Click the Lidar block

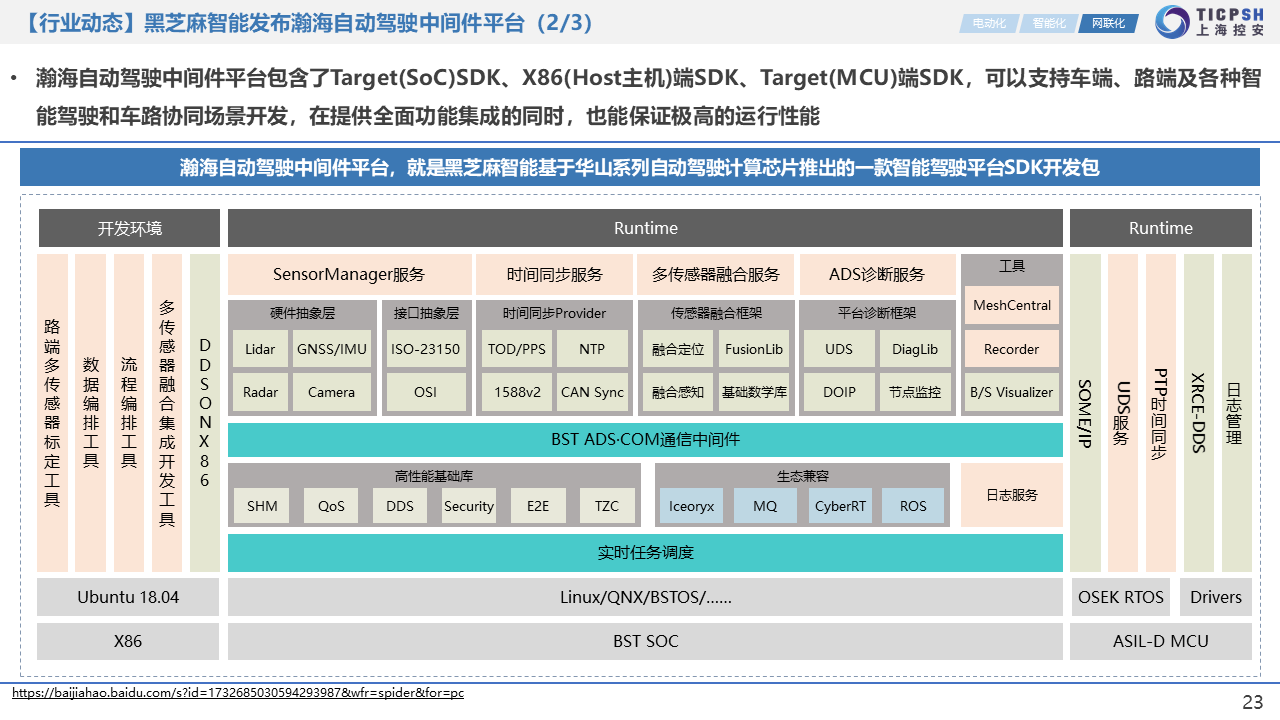point(260,349)
